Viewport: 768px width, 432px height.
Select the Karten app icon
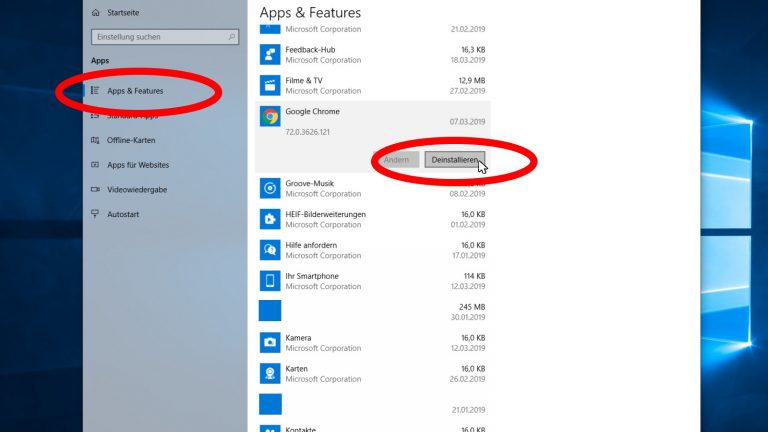point(270,374)
